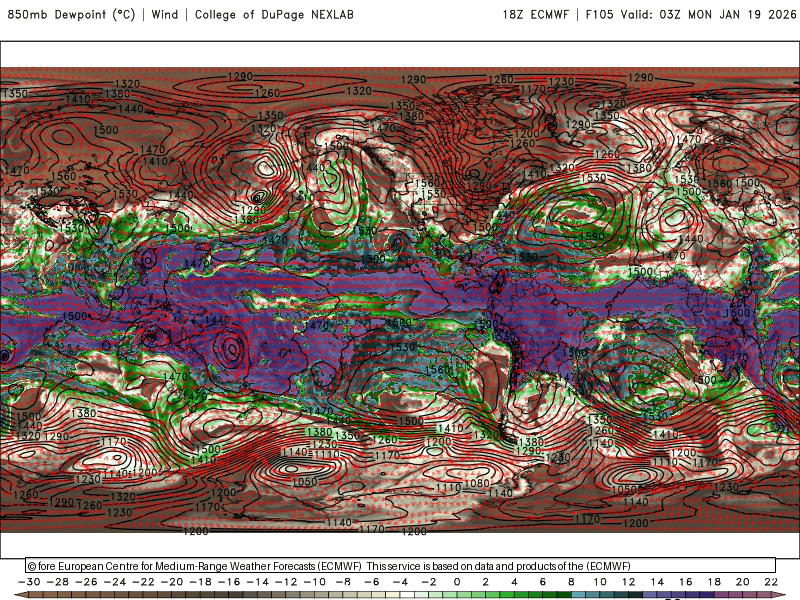This screenshot has height=600, width=800.
Task: Click the ECMWF copyright notice box
Action: pos(401,565)
